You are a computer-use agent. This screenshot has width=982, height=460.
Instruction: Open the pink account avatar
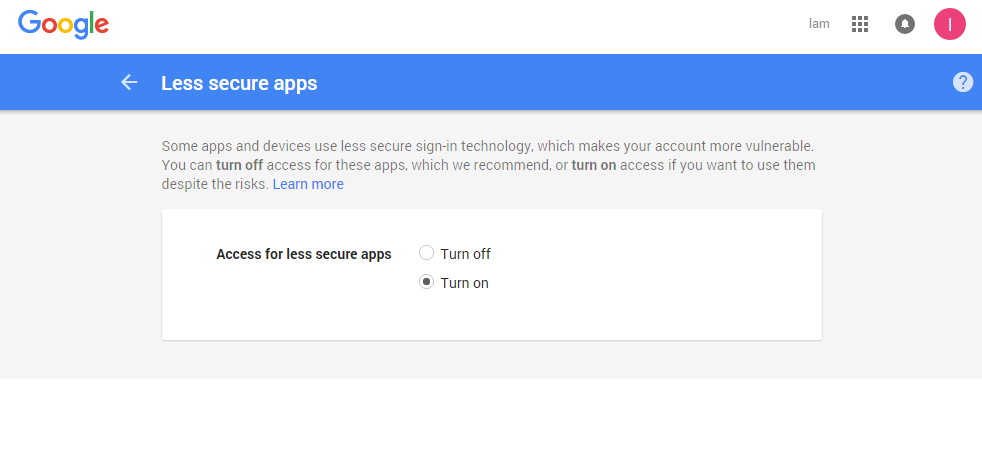pos(949,24)
